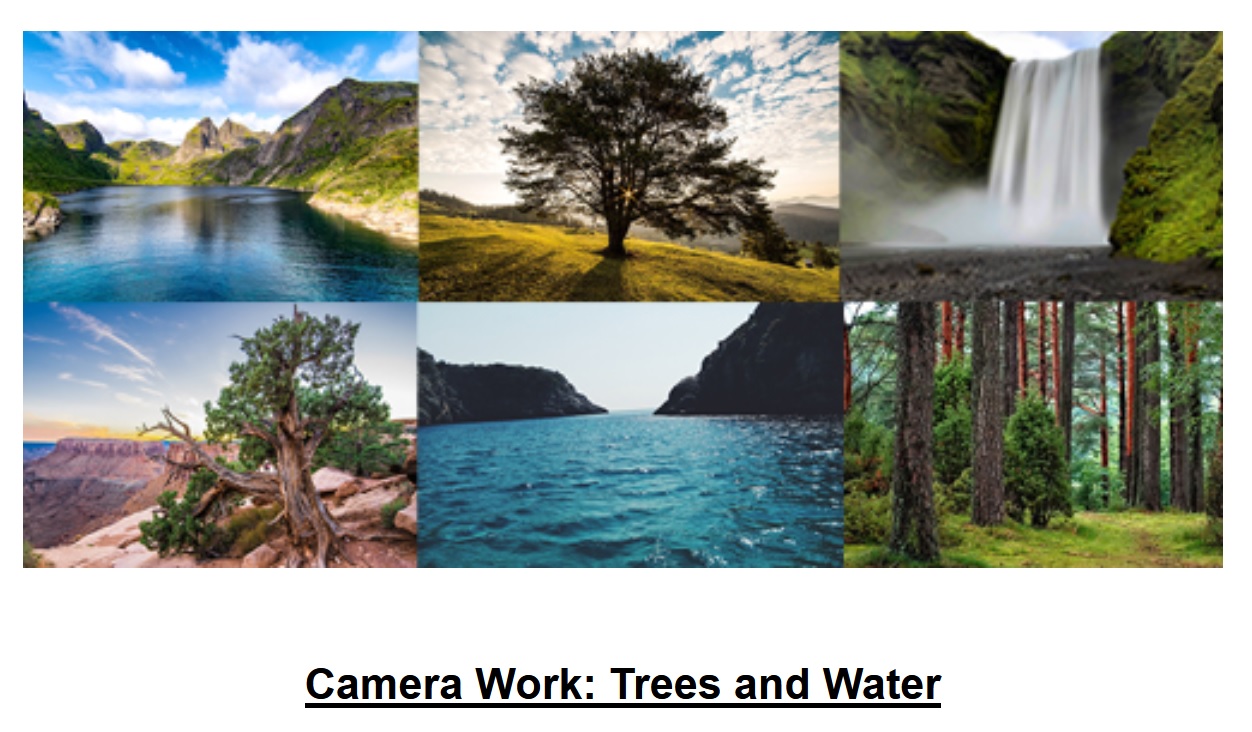1252x732 pixels.
Task: Open the pine forest photo
Action: point(1033,435)
